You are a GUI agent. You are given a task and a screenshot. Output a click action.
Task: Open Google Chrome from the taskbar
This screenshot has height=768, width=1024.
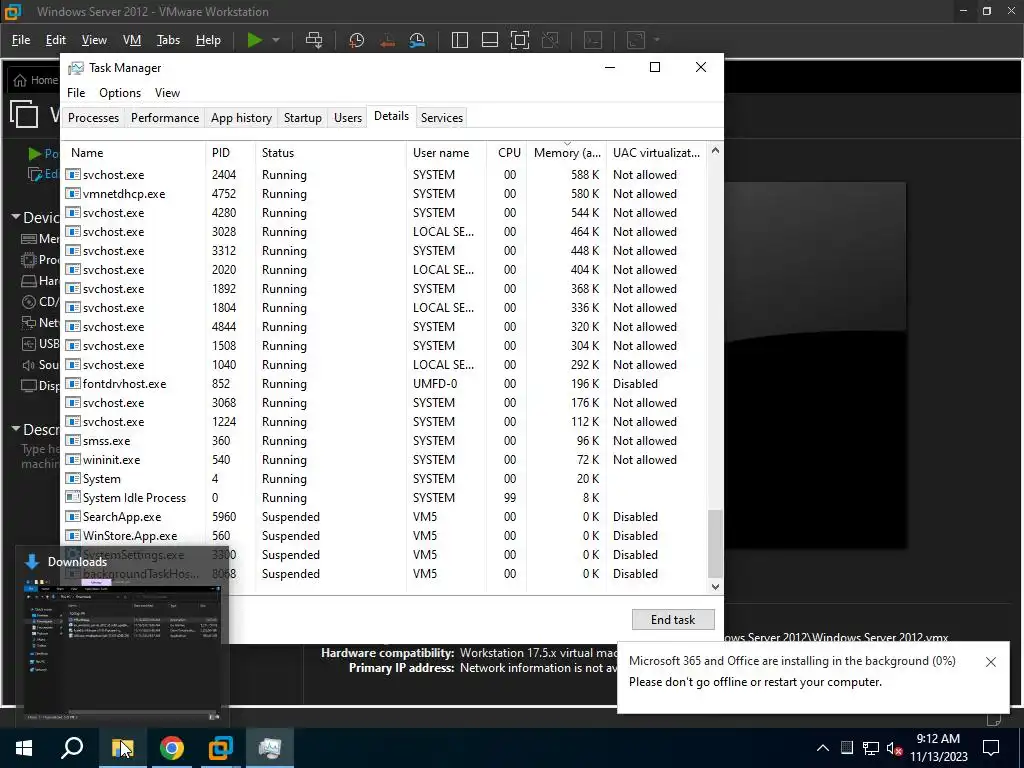tap(172, 748)
